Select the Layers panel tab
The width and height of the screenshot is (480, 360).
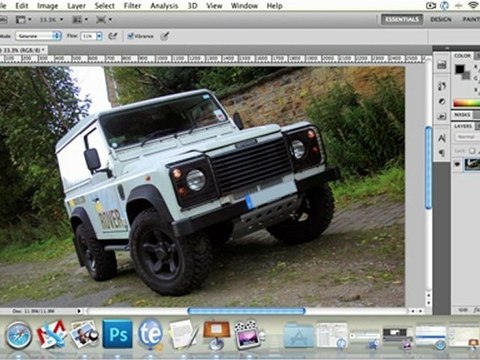[463, 126]
